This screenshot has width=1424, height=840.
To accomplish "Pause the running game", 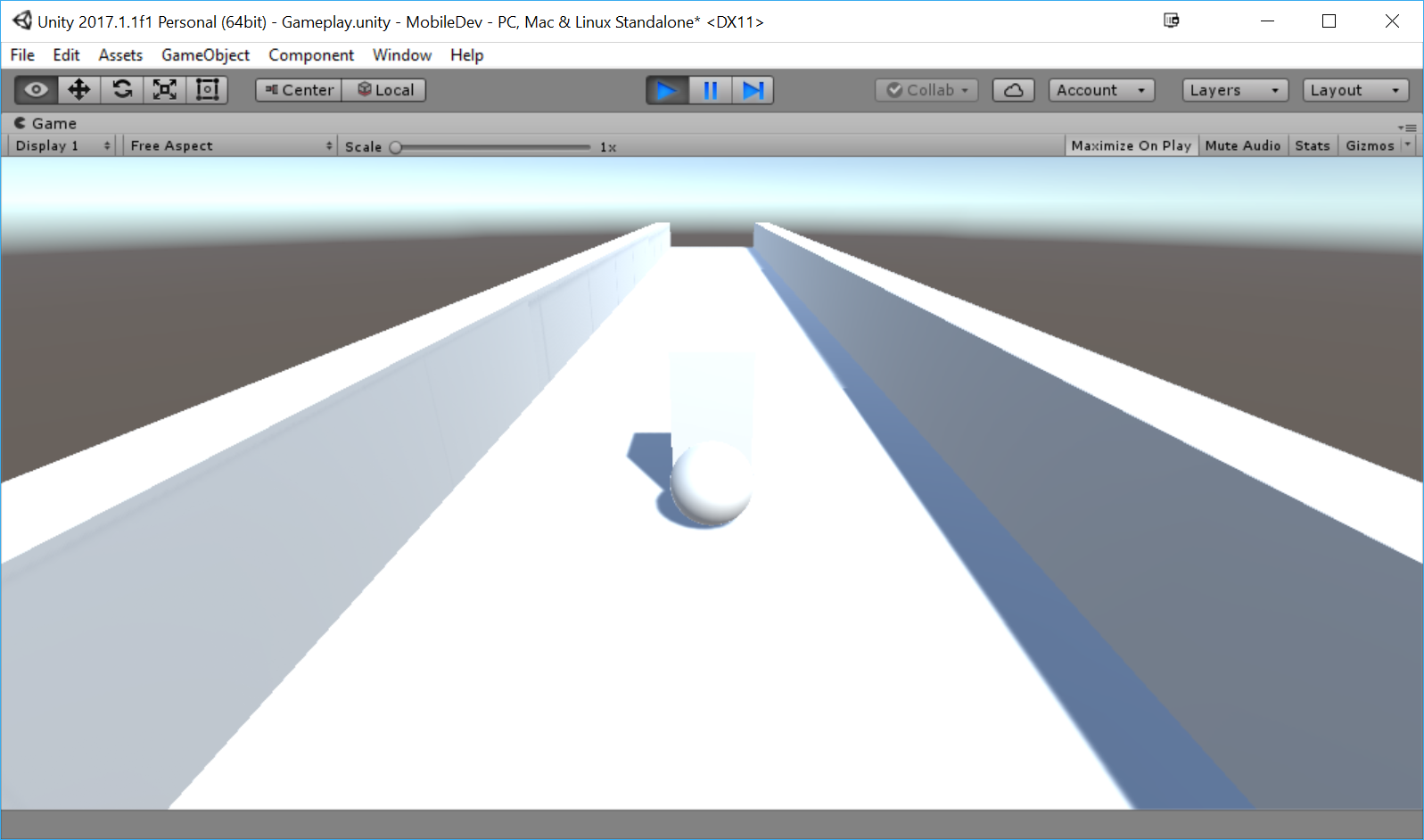I will click(711, 90).
